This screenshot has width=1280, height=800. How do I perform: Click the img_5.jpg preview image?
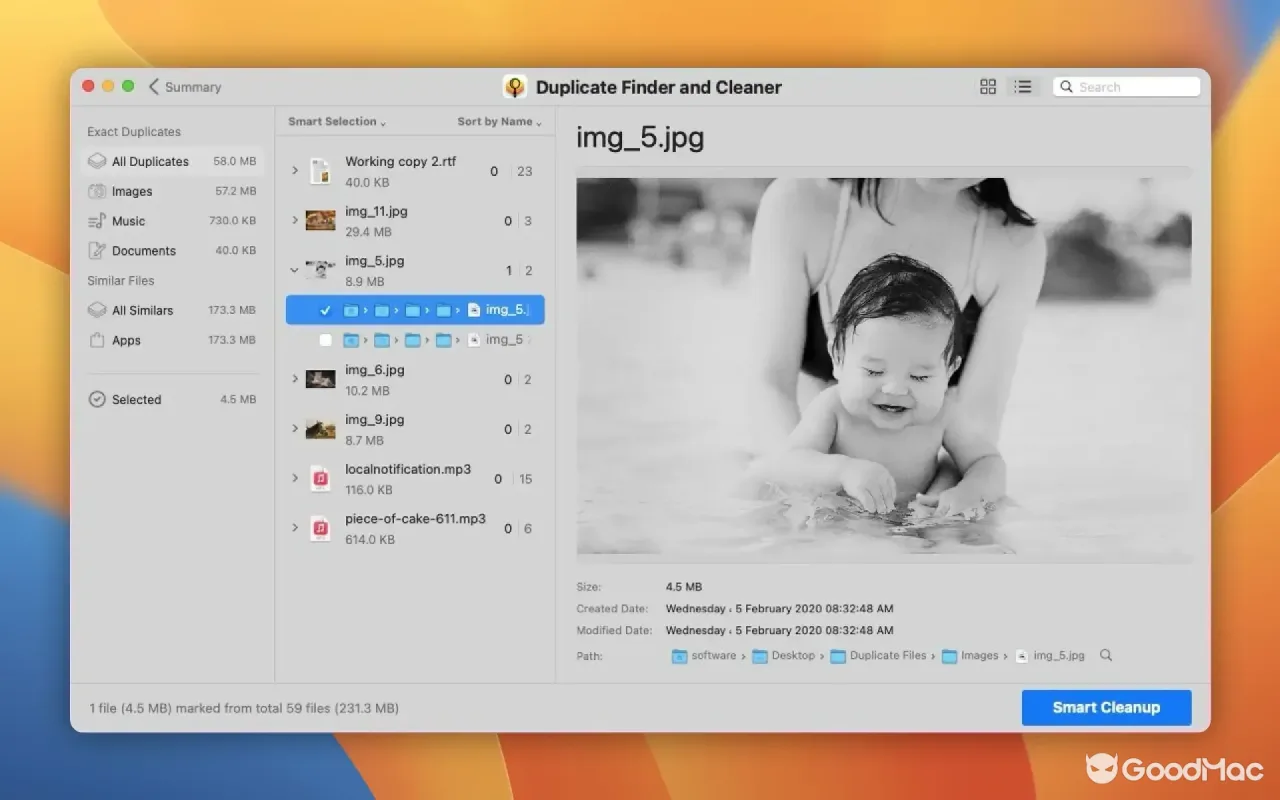coord(884,366)
